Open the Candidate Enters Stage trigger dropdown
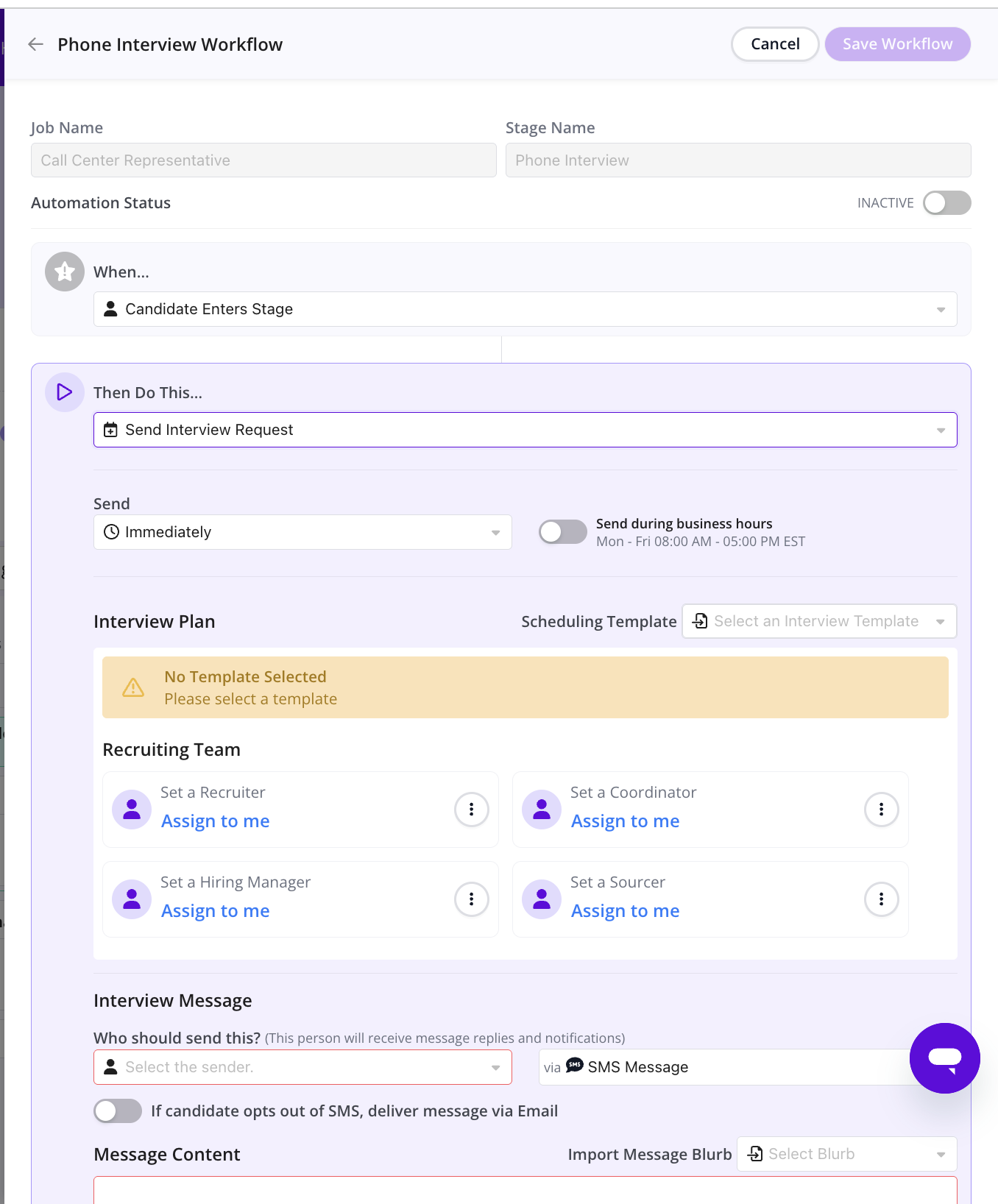Screen dimensions: 998x1204 coord(525,309)
